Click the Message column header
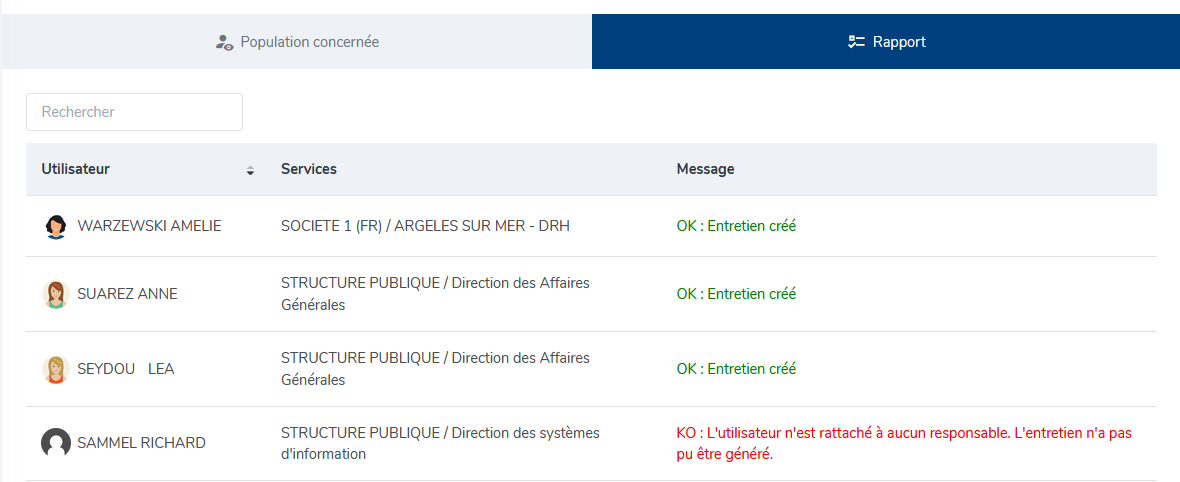 tap(705, 169)
